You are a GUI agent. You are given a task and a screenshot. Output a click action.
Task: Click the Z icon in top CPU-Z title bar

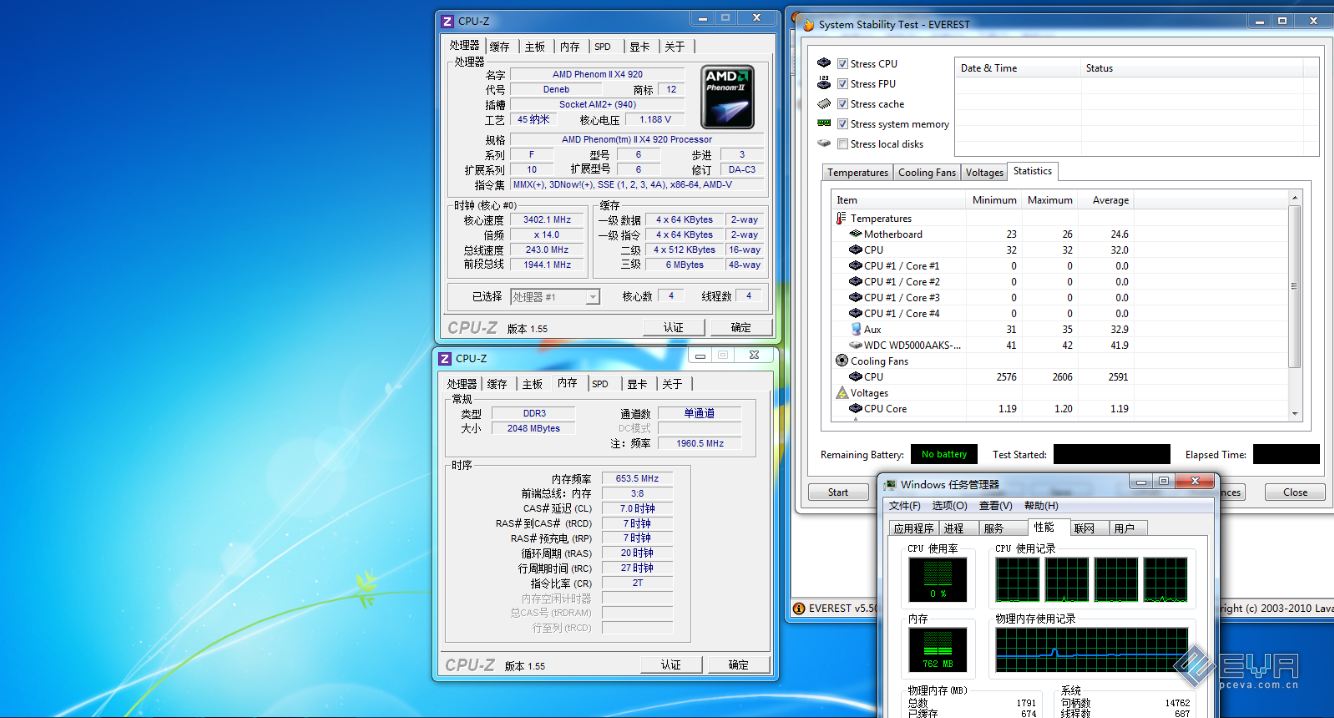(446, 21)
